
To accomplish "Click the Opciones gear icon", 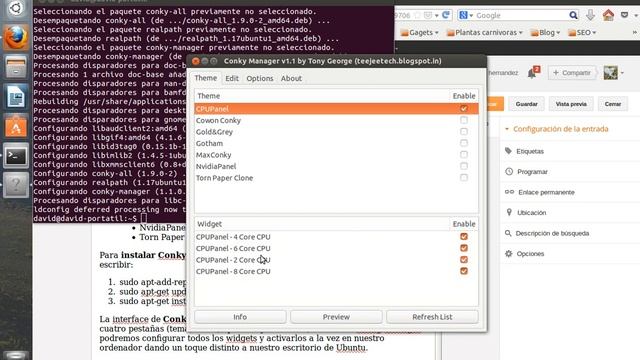I will (509, 253).
